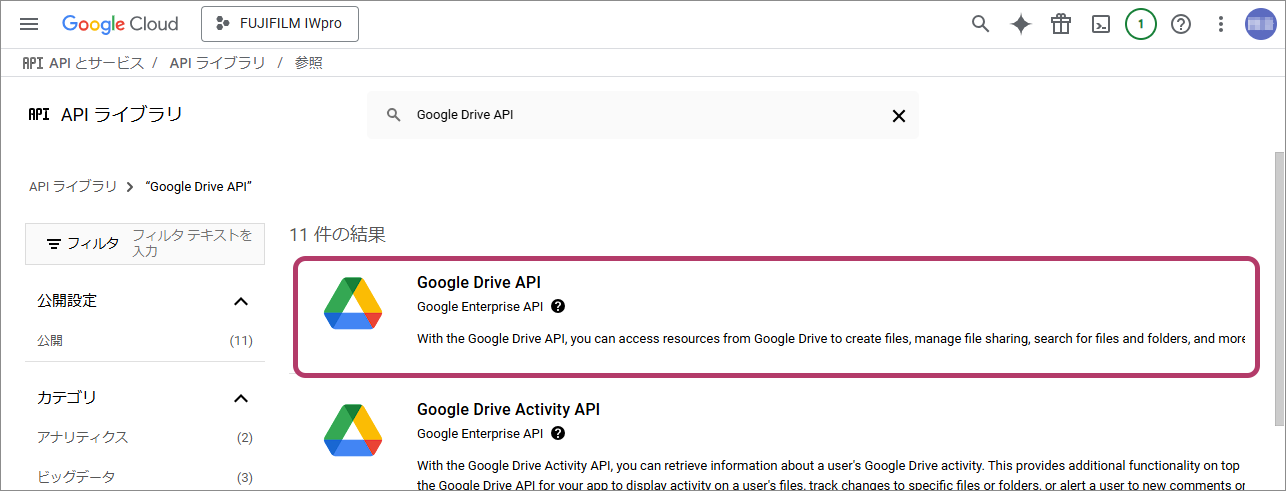Click the gift free trial icon
Image resolution: width=1286 pixels, height=491 pixels.
1061,24
